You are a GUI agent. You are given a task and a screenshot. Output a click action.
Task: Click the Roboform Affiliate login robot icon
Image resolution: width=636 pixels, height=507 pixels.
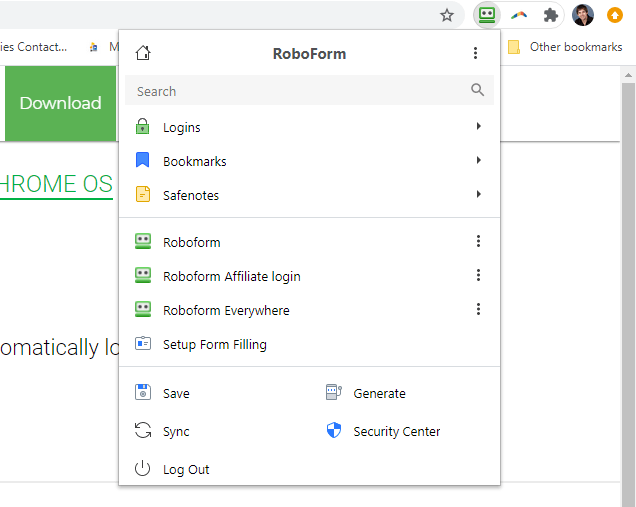tap(143, 275)
